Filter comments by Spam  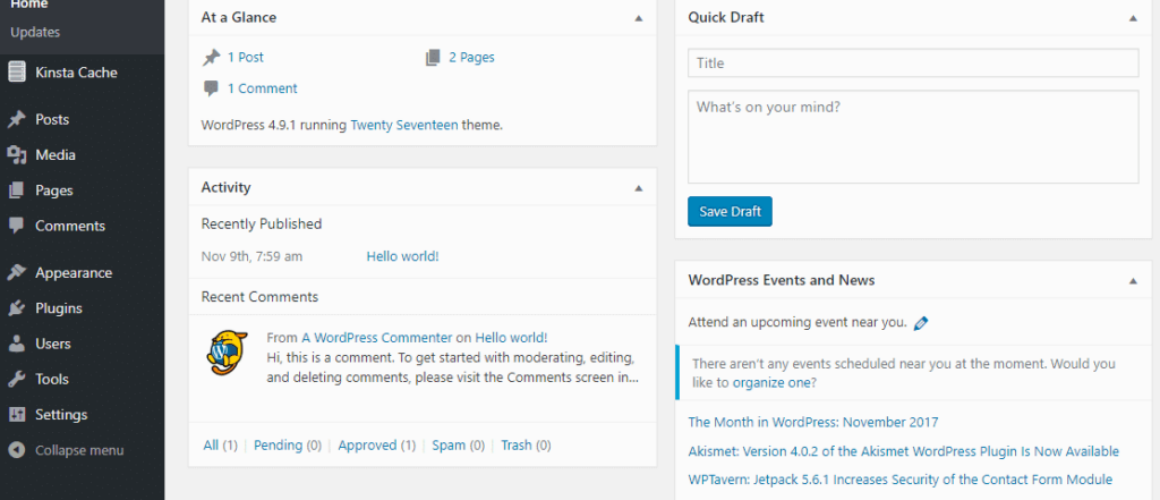click(x=449, y=445)
